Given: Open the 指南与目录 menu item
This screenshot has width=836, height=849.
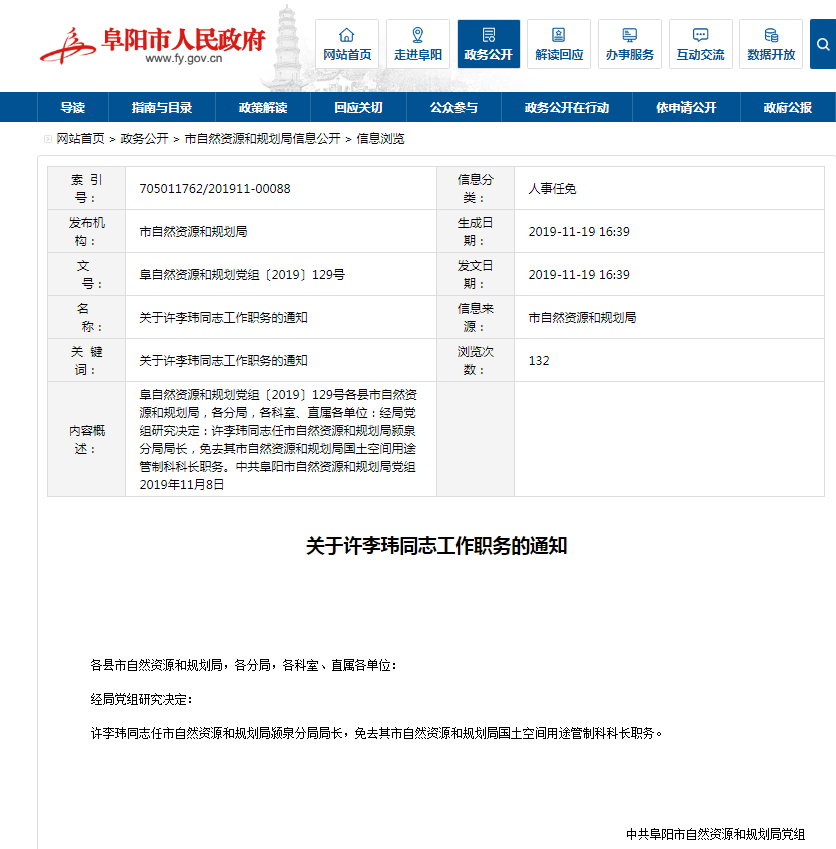Looking at the screenshot, I should (162, 107).
